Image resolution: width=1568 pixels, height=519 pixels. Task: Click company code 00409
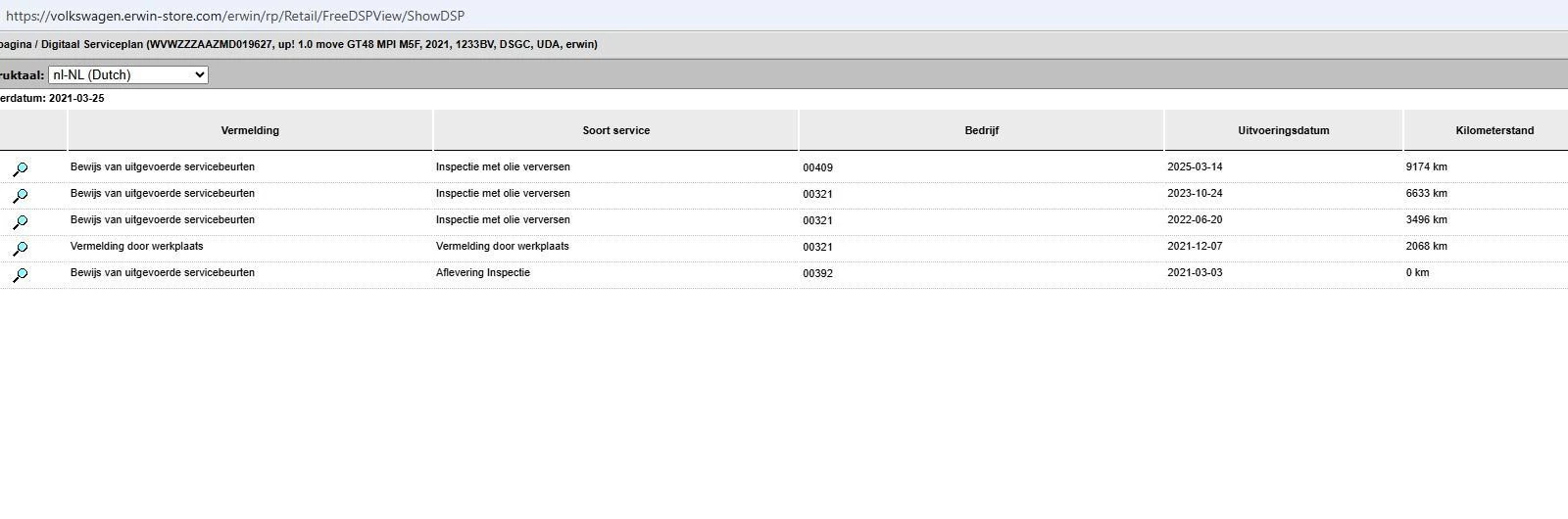point(817,167)
